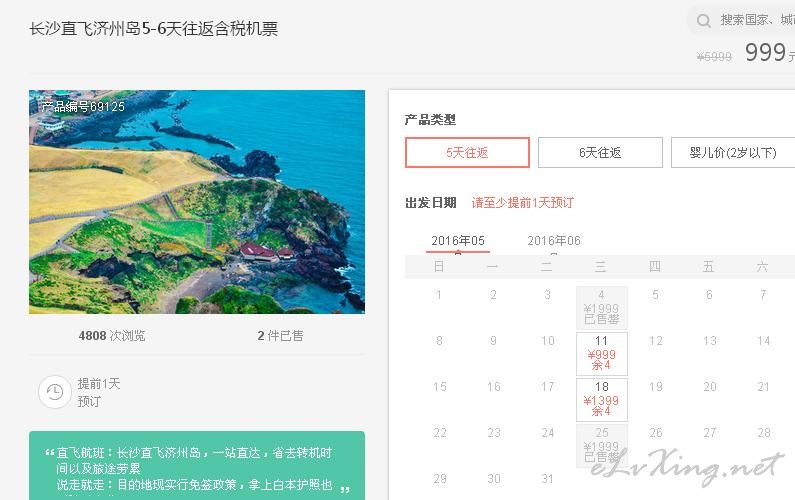Click the 999 price value
This screenshot has height=500, width=795.
tap(765, 52)
